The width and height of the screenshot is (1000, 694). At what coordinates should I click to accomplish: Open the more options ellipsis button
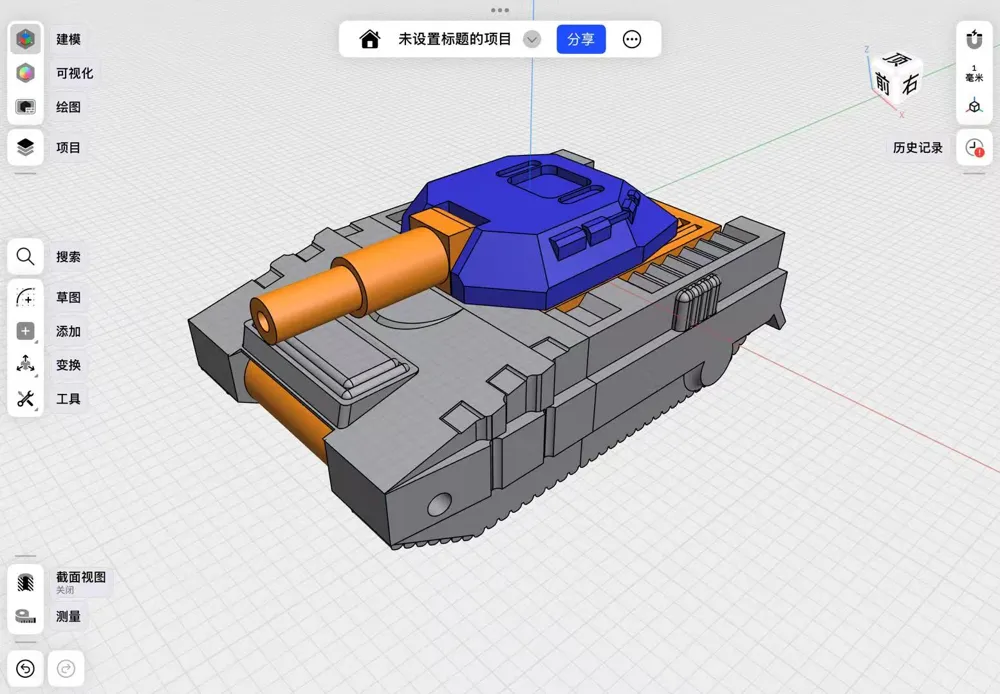(x=632, y=40)
